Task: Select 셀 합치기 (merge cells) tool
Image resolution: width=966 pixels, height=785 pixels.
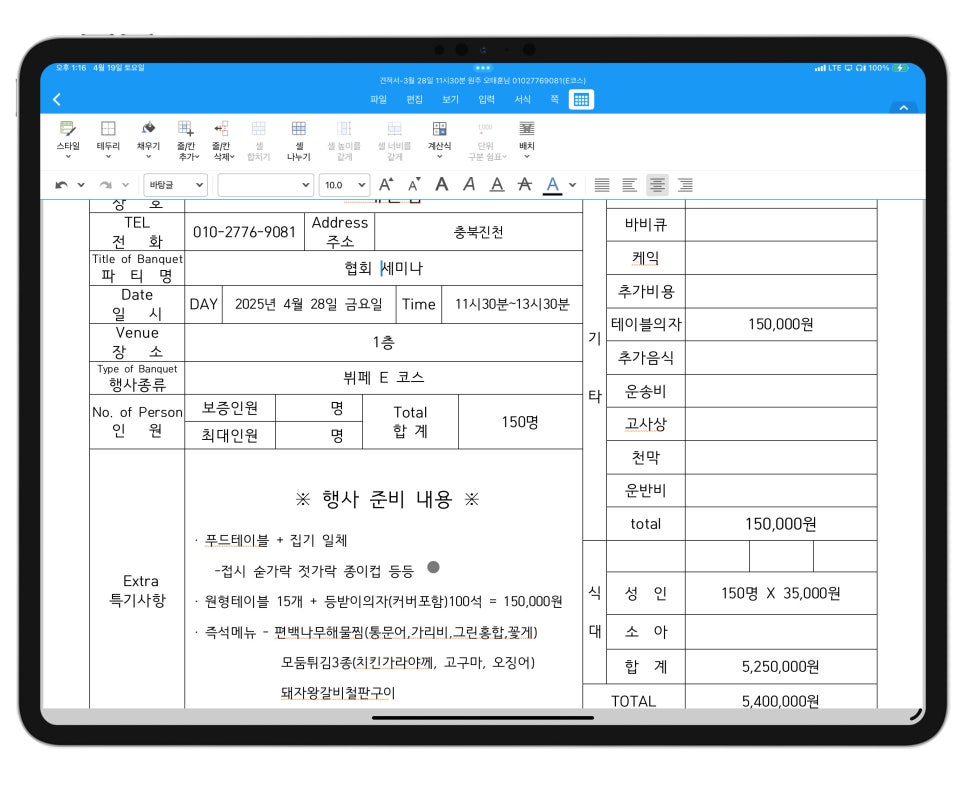Action: pos(259,140)
